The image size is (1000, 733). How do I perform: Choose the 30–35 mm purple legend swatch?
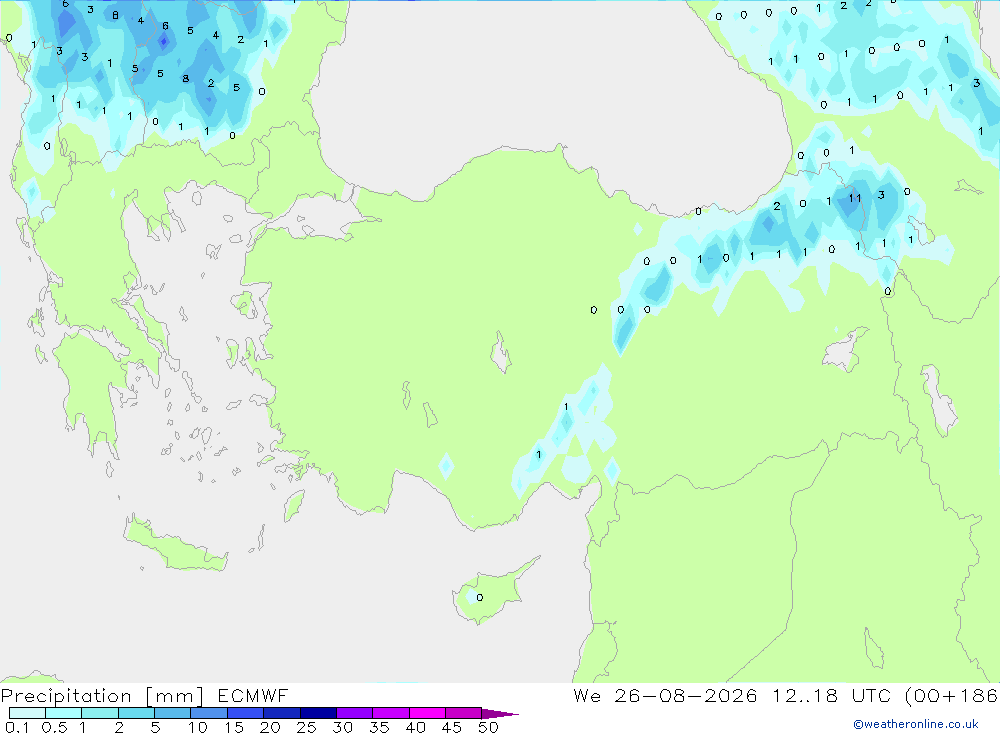coord(354,713)
